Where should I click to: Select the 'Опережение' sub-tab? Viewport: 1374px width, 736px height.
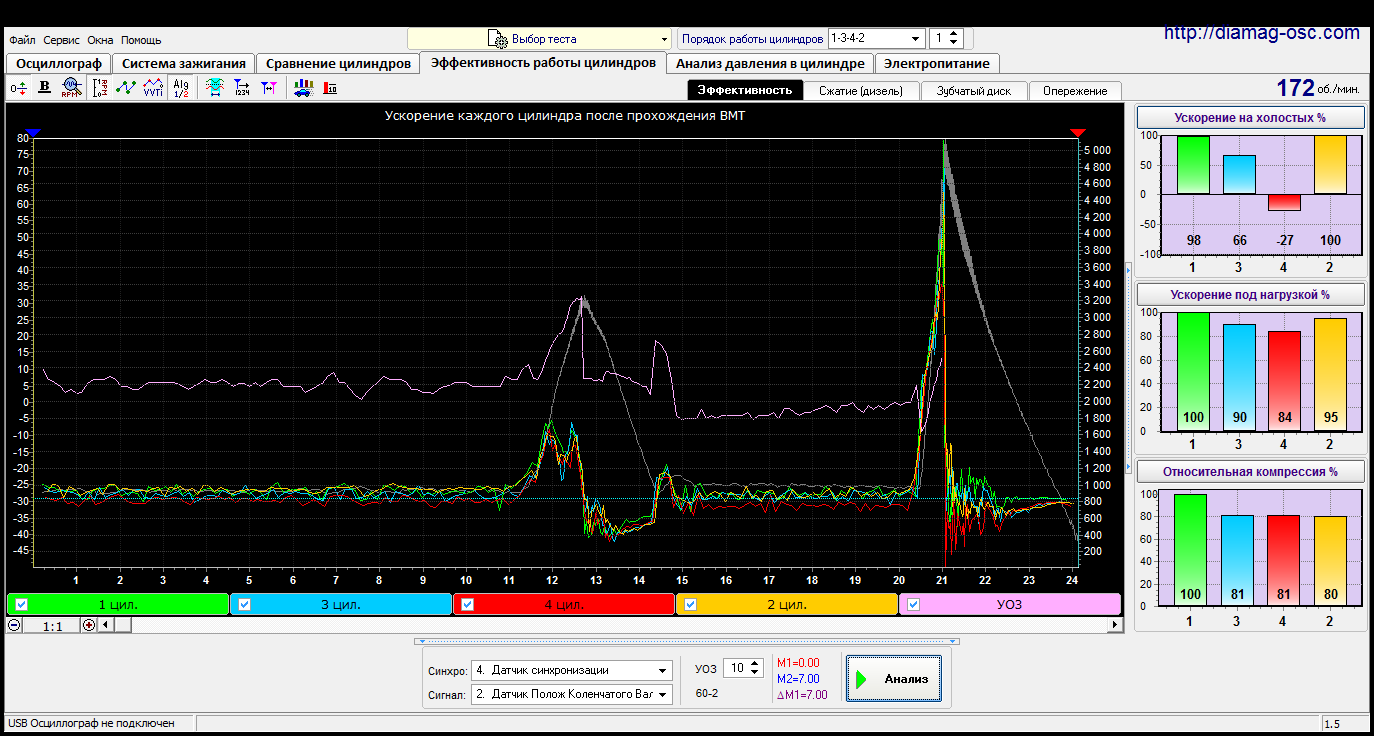pyautogui.click(x=1075, y=90)
